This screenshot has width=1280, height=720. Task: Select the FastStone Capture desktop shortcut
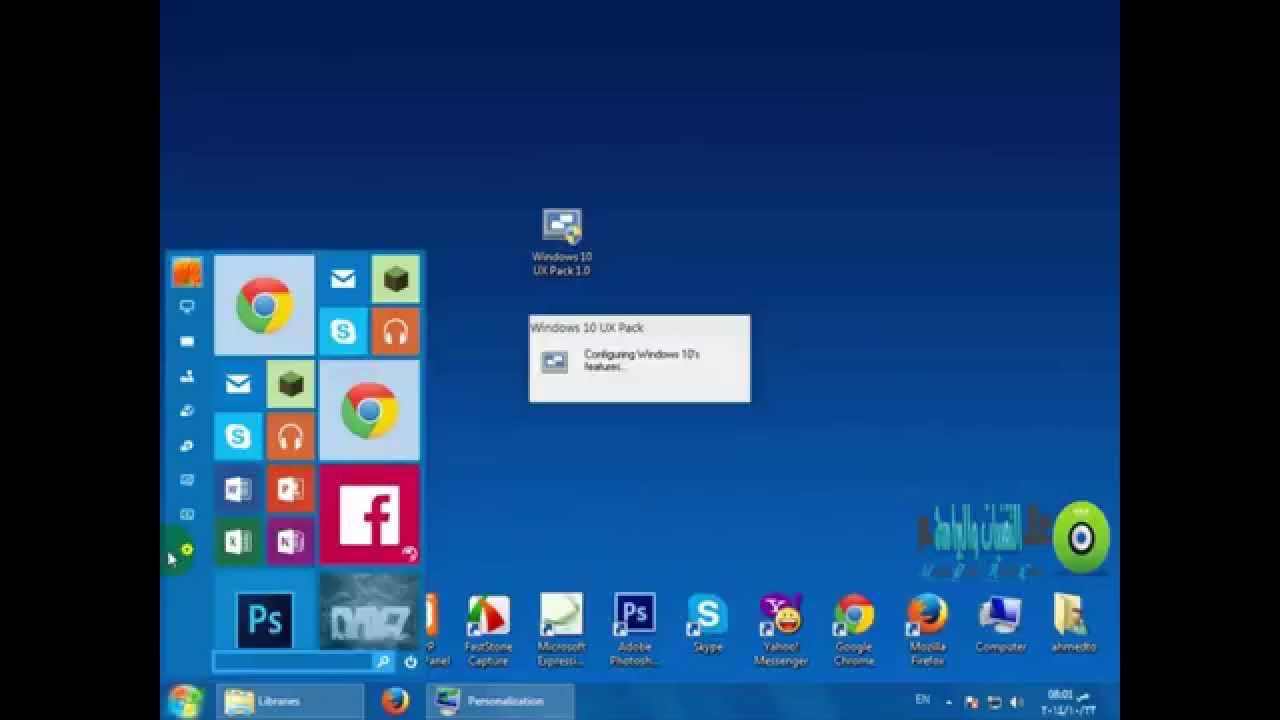(x=488, y=630)
